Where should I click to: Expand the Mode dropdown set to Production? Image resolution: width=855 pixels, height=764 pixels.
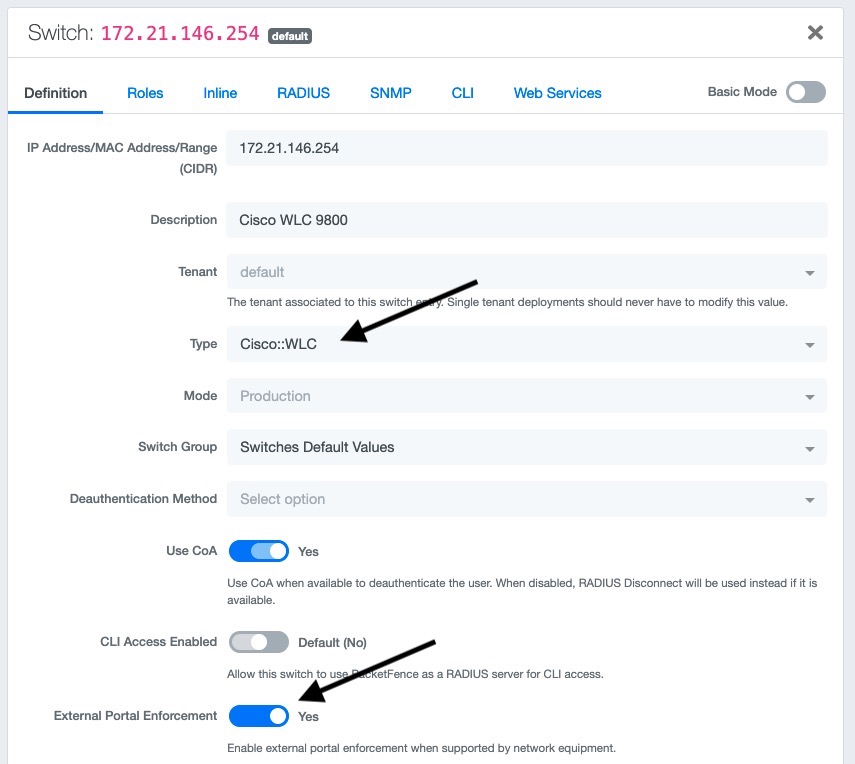[526, 396]
